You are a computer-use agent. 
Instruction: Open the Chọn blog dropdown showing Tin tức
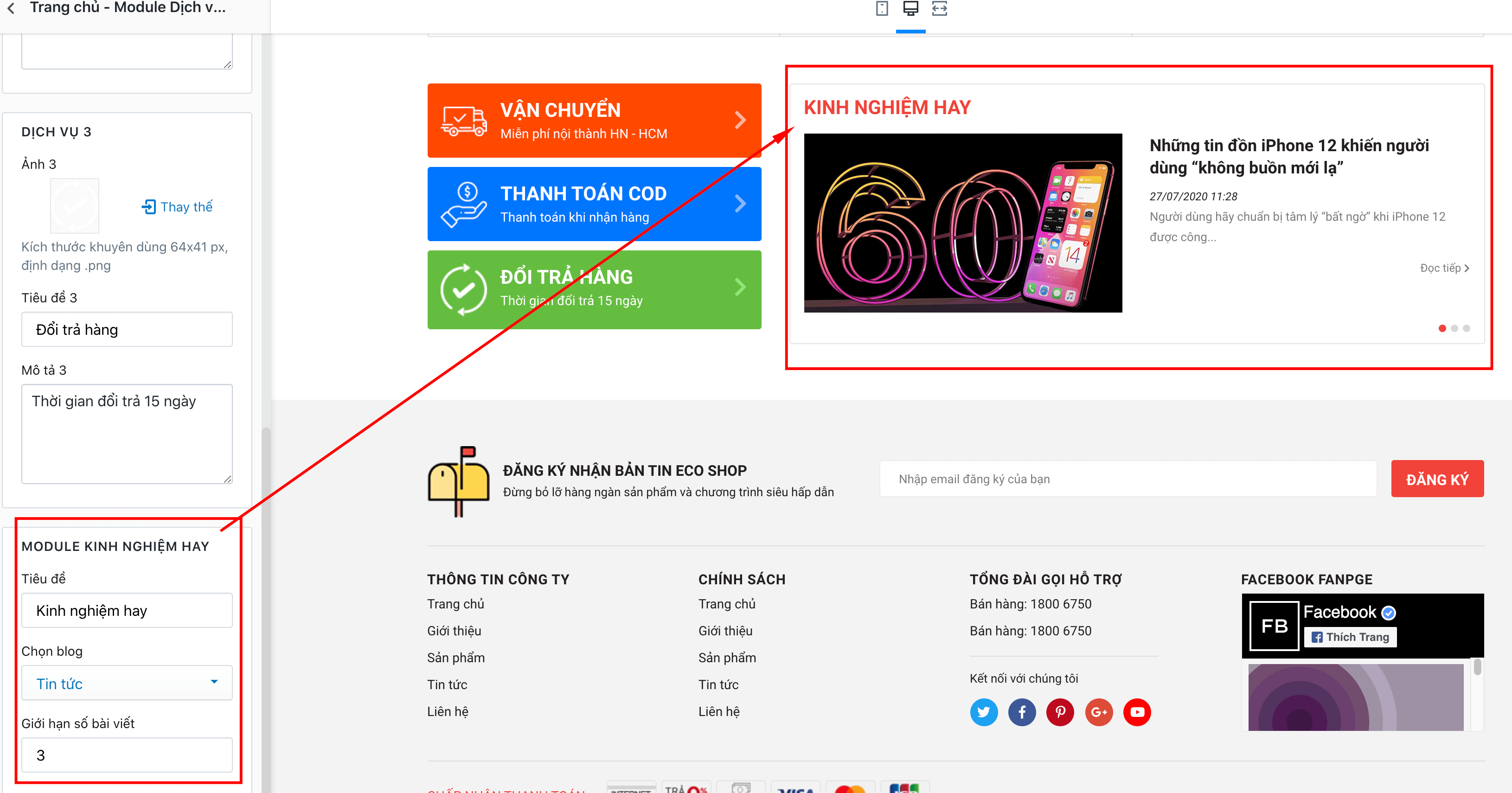127,683
